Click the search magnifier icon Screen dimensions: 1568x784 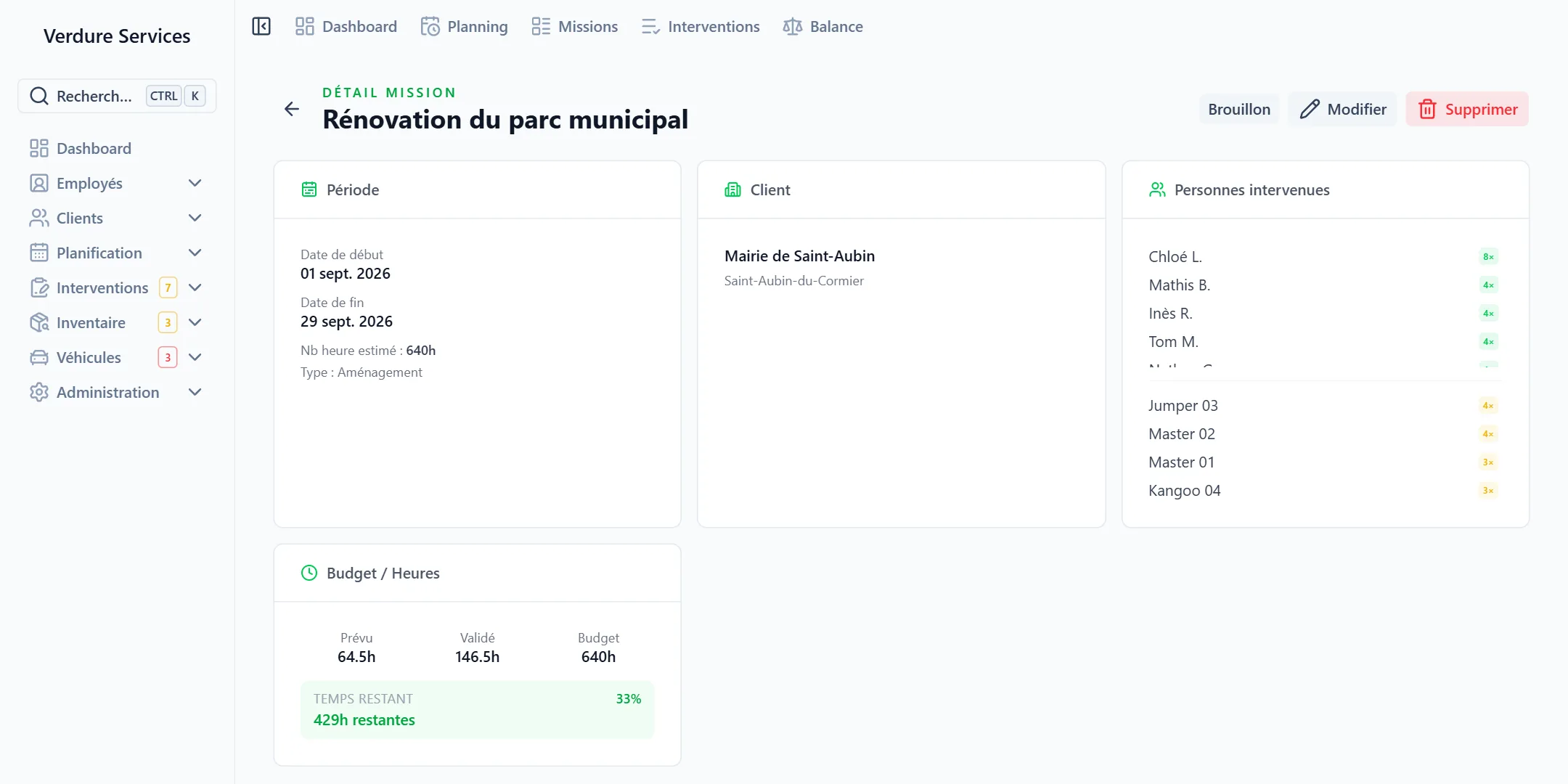[x=39, y=96]
